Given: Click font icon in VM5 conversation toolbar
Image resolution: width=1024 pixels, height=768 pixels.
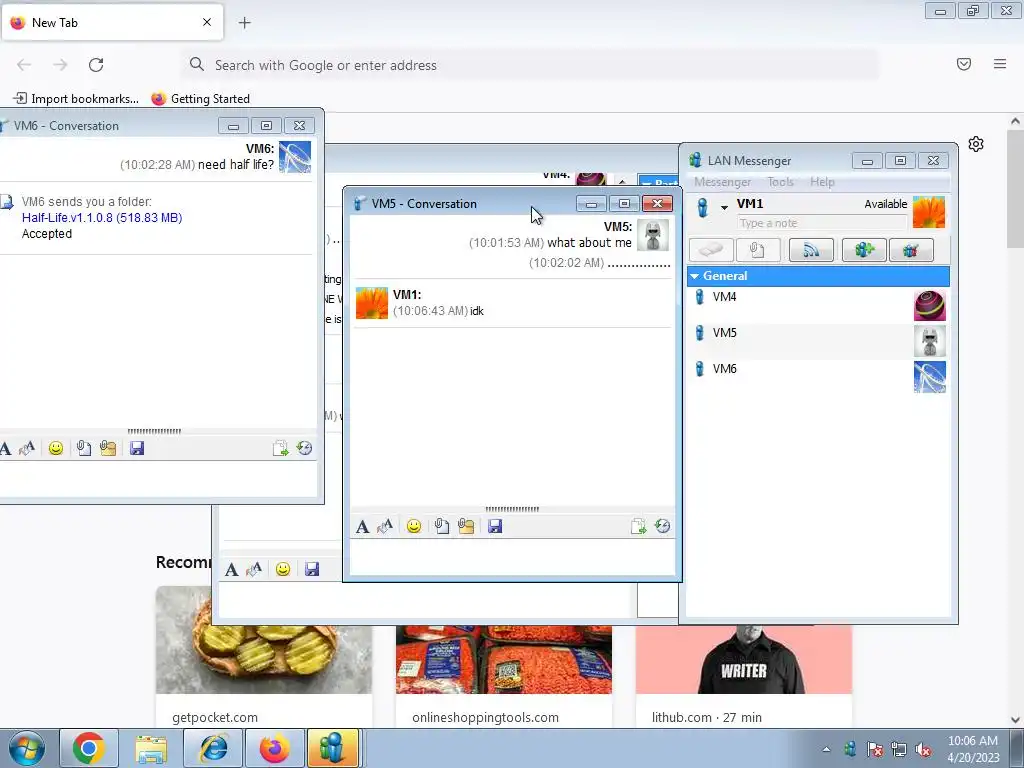Looking at the screenshot, I should coord(362,526).
